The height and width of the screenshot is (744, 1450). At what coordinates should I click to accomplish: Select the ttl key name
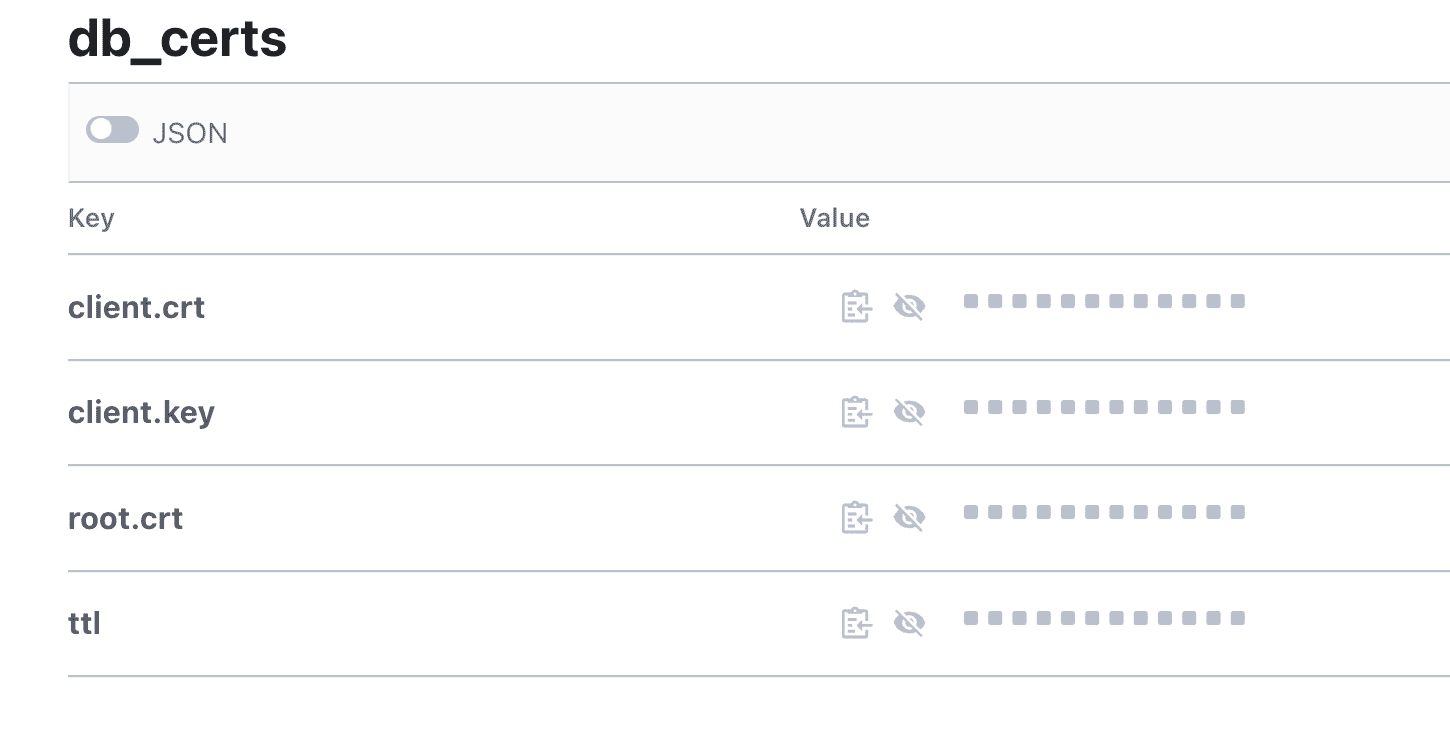point(85,623)
